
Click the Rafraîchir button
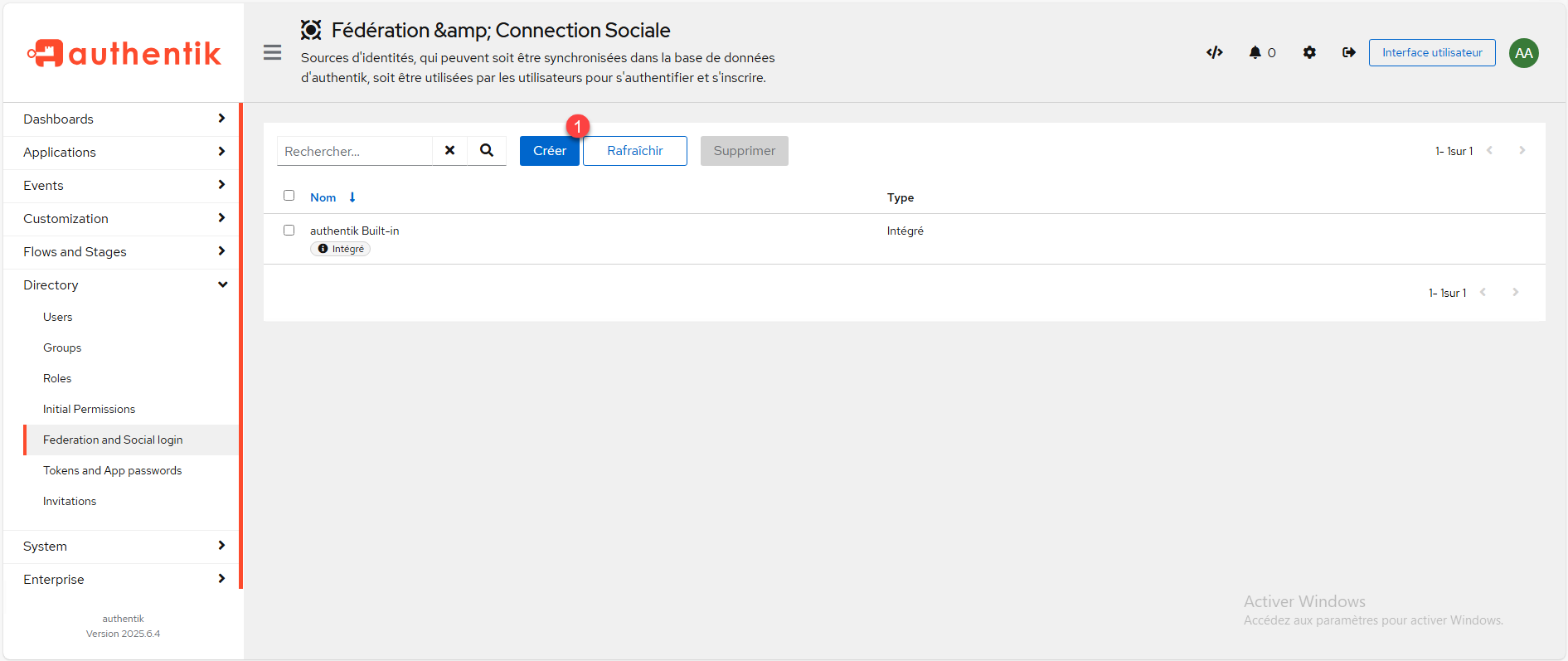point(634,151)
